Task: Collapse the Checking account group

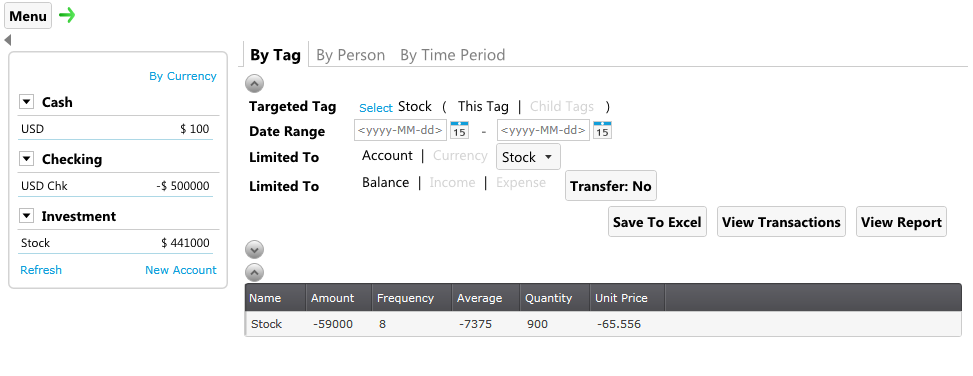Action: (x=26, y=159)
